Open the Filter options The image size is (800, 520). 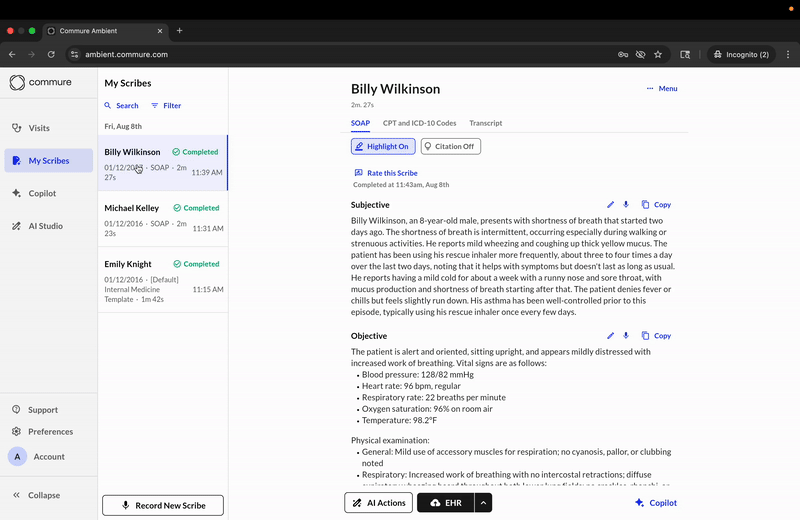click(166, 106)
